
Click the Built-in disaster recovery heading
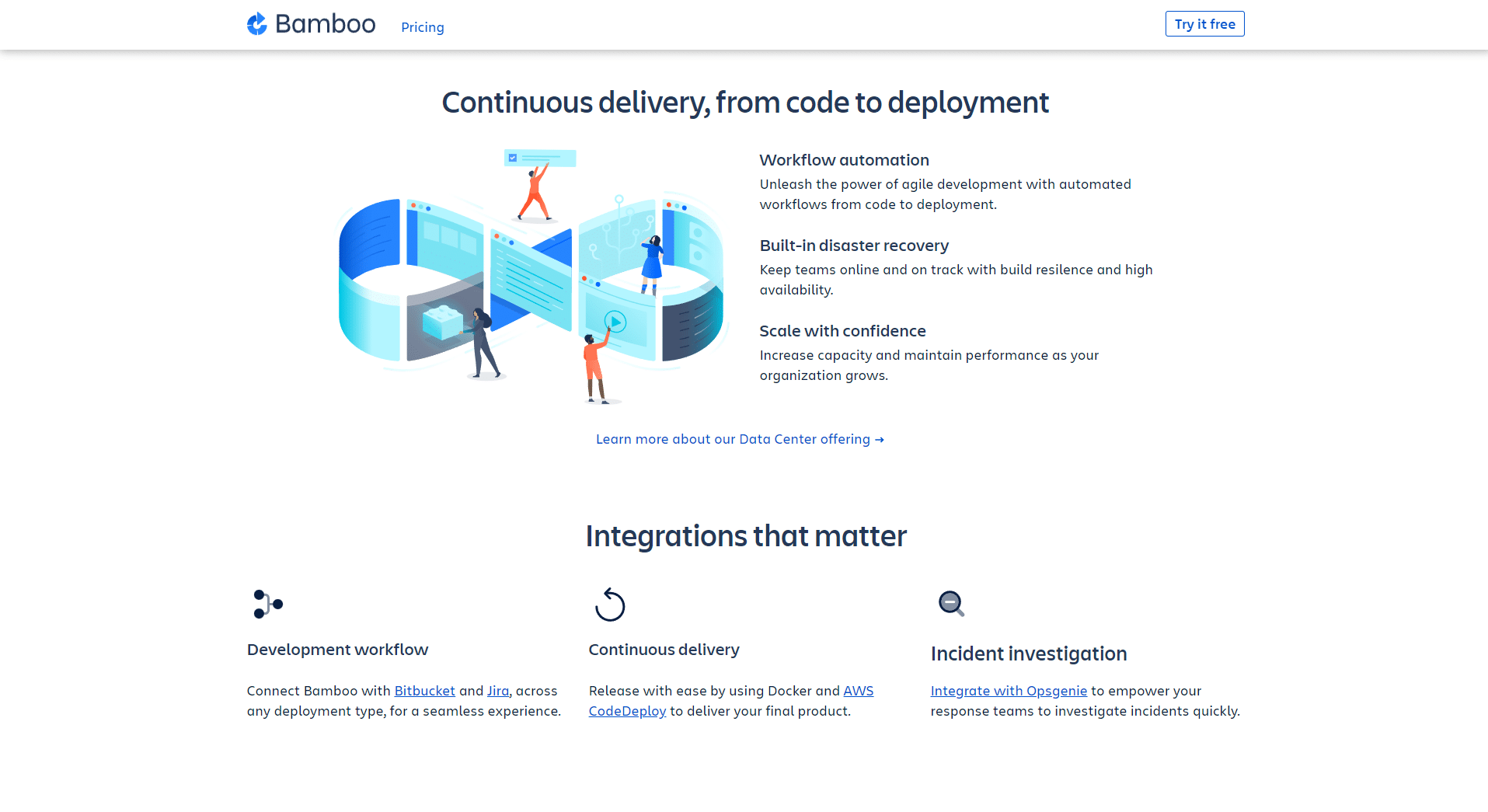[854, 246]
